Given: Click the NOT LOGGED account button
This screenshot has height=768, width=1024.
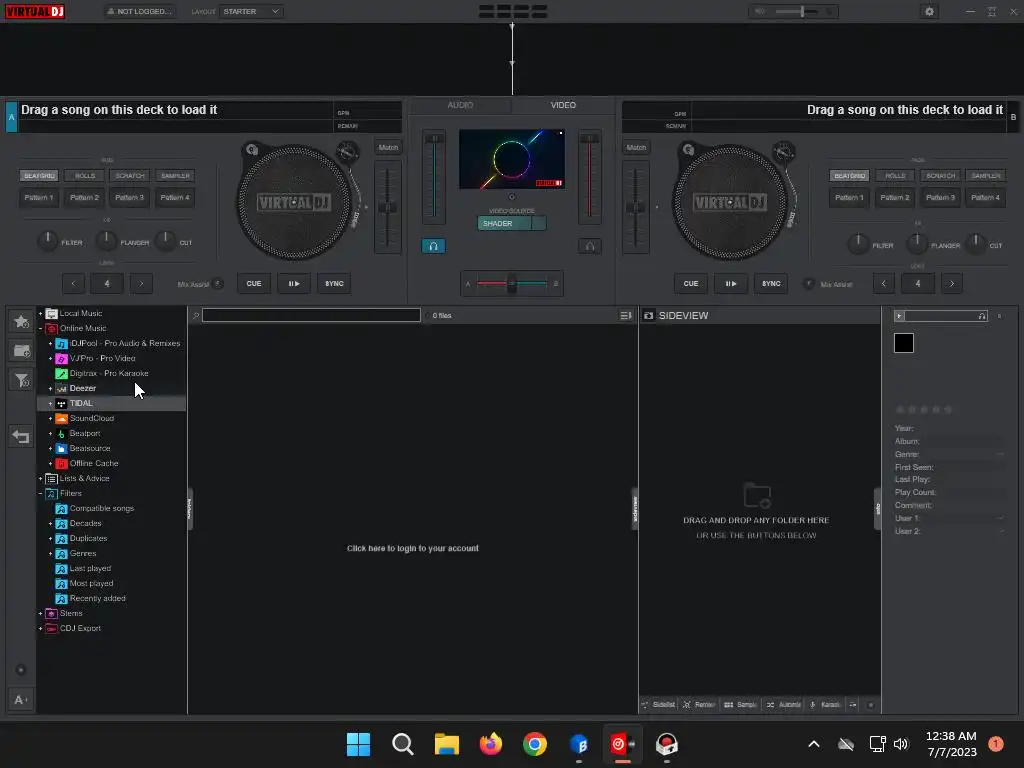Looking at the screenshot, I should coord(140,12).
